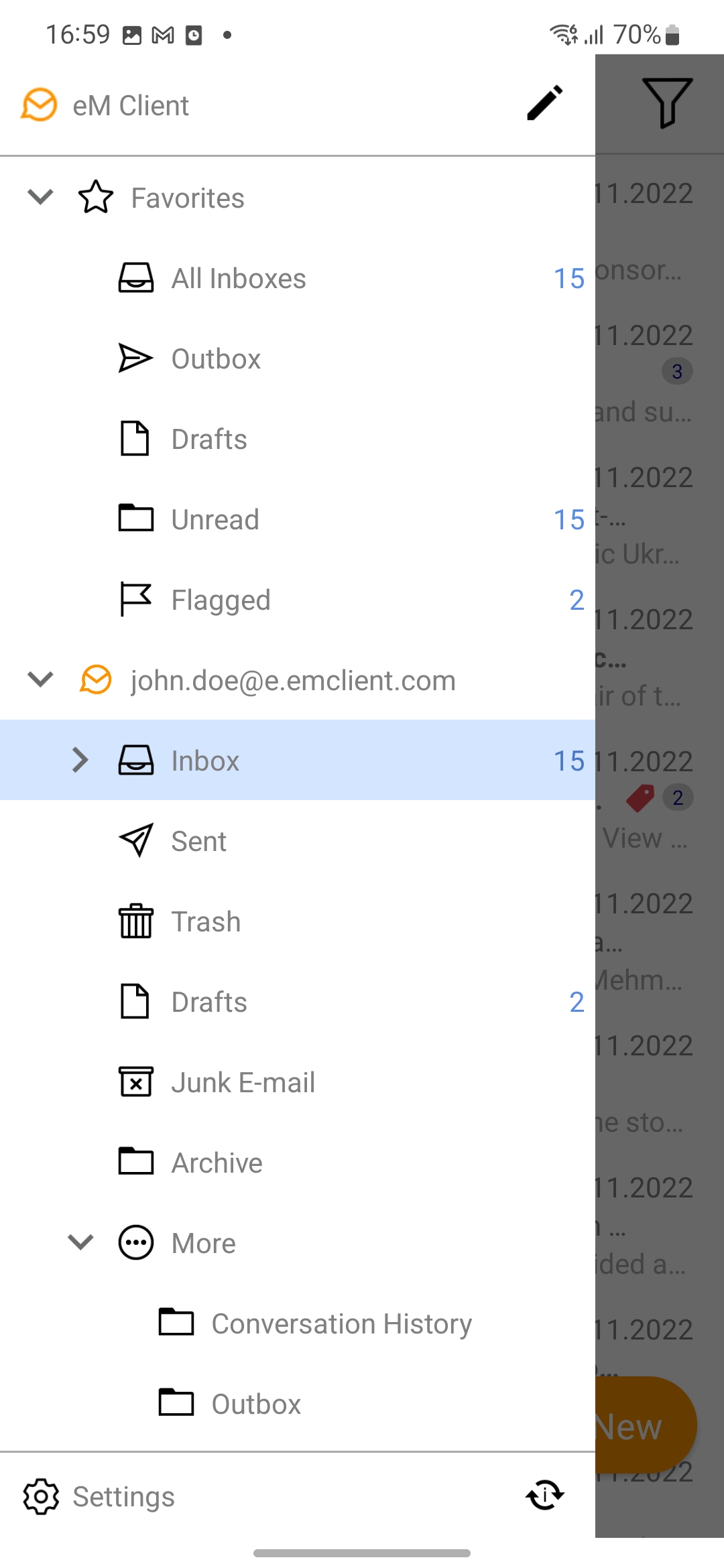Collapse the john.doe account chevron

tap(40, 679)
